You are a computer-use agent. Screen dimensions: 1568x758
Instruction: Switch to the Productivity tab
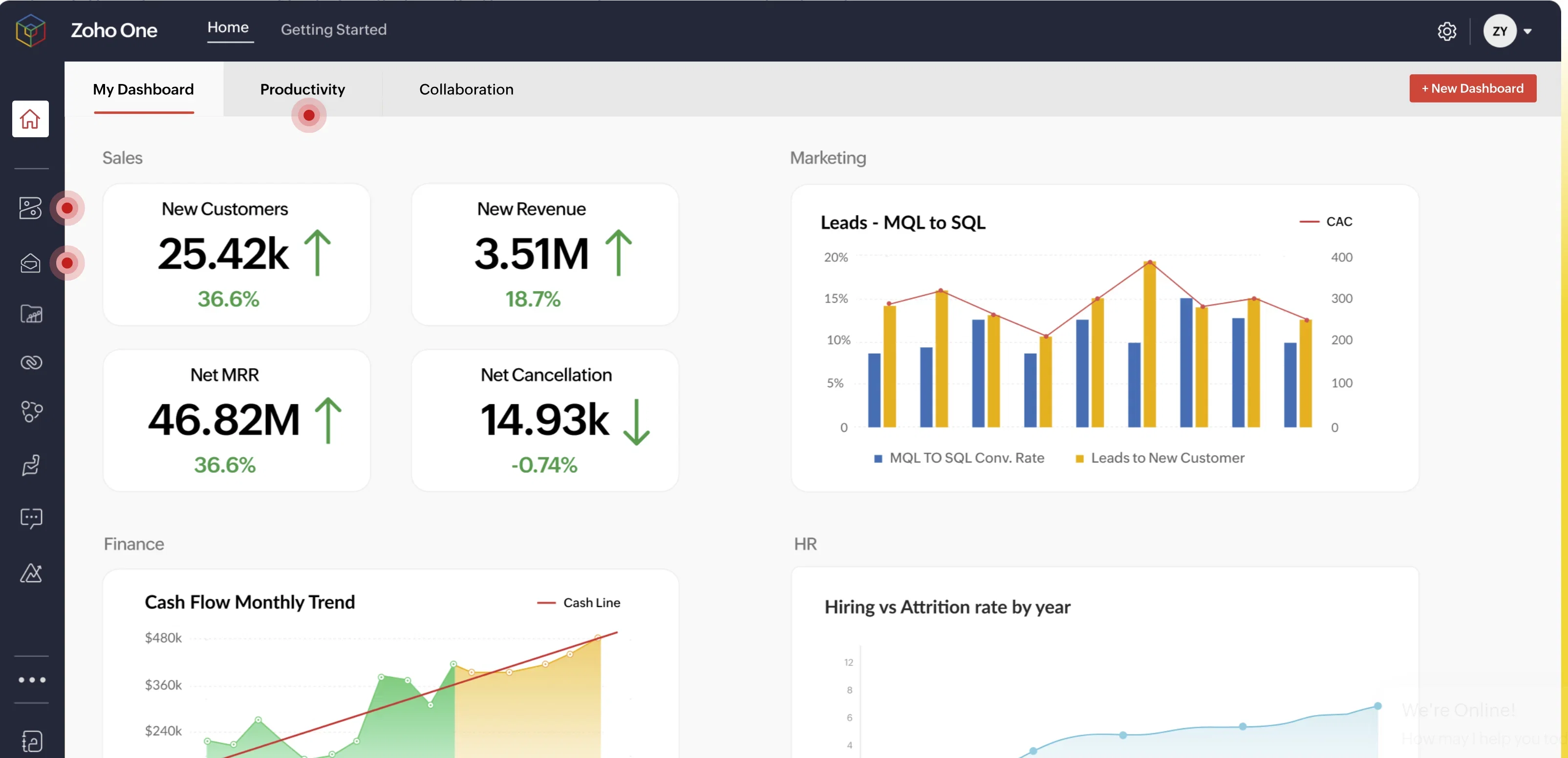pos(302,89)
